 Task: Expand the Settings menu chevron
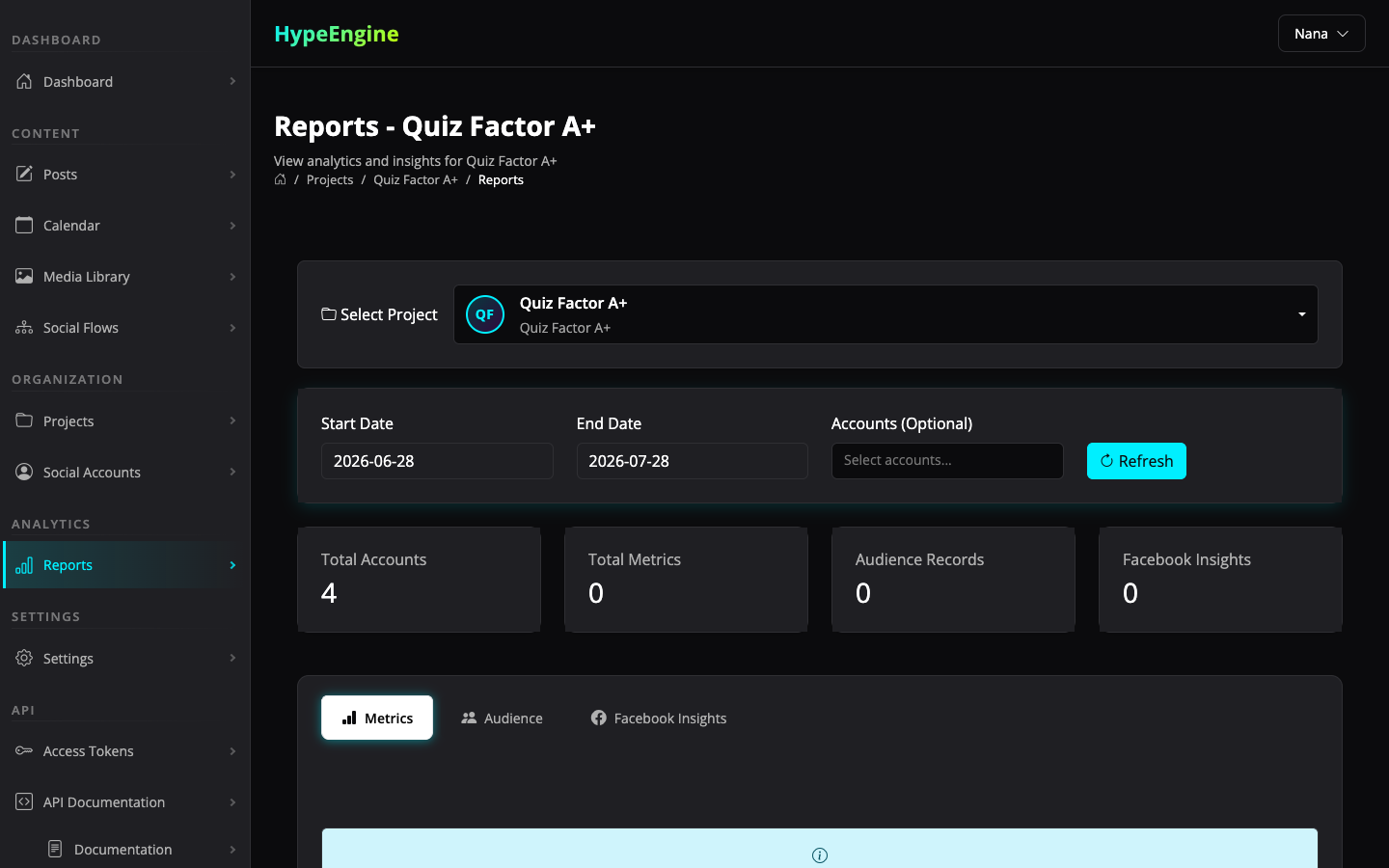232,658
